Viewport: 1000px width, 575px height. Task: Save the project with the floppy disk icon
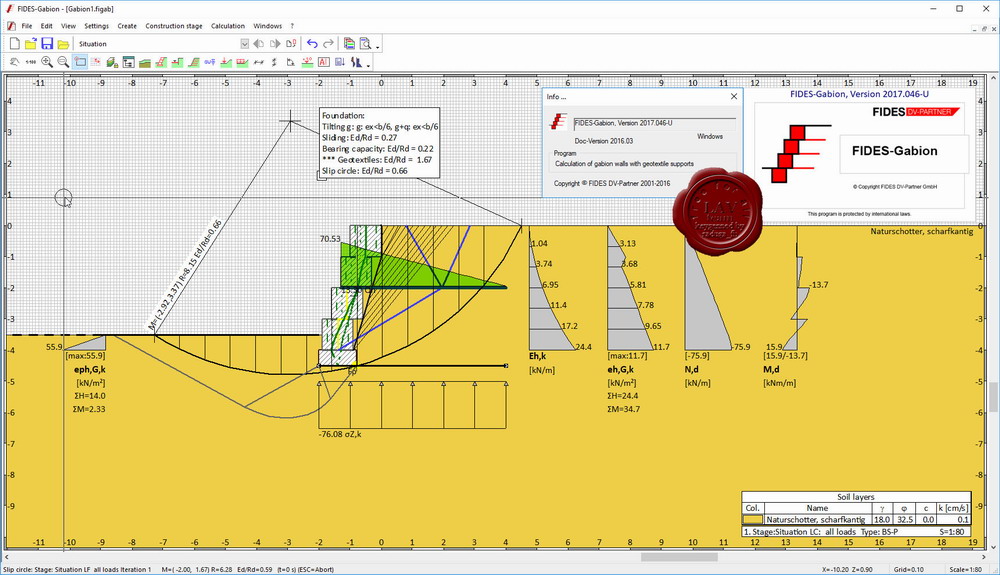[47, 43]
